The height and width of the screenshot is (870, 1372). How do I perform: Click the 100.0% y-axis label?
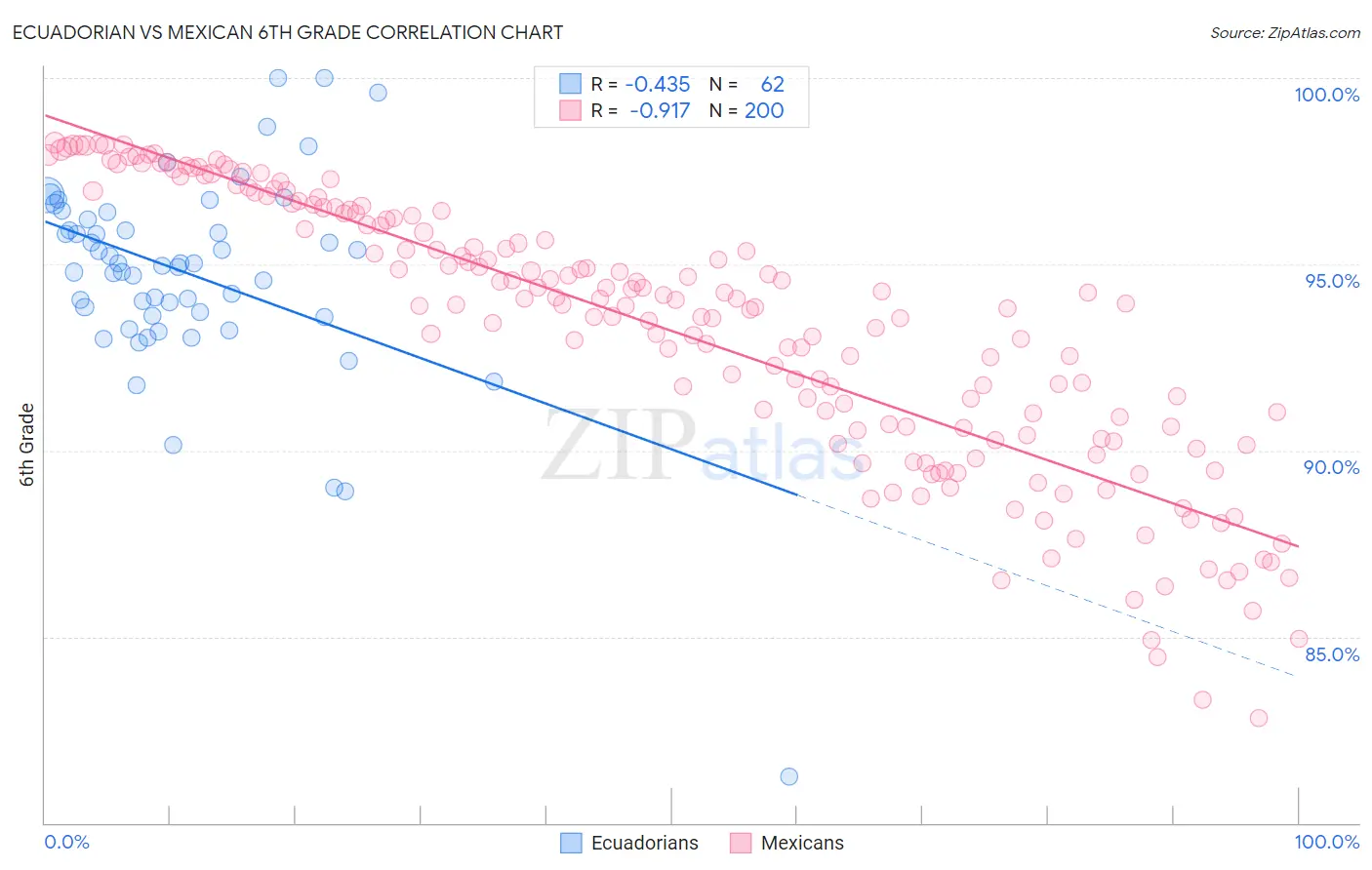point(1326,95)
